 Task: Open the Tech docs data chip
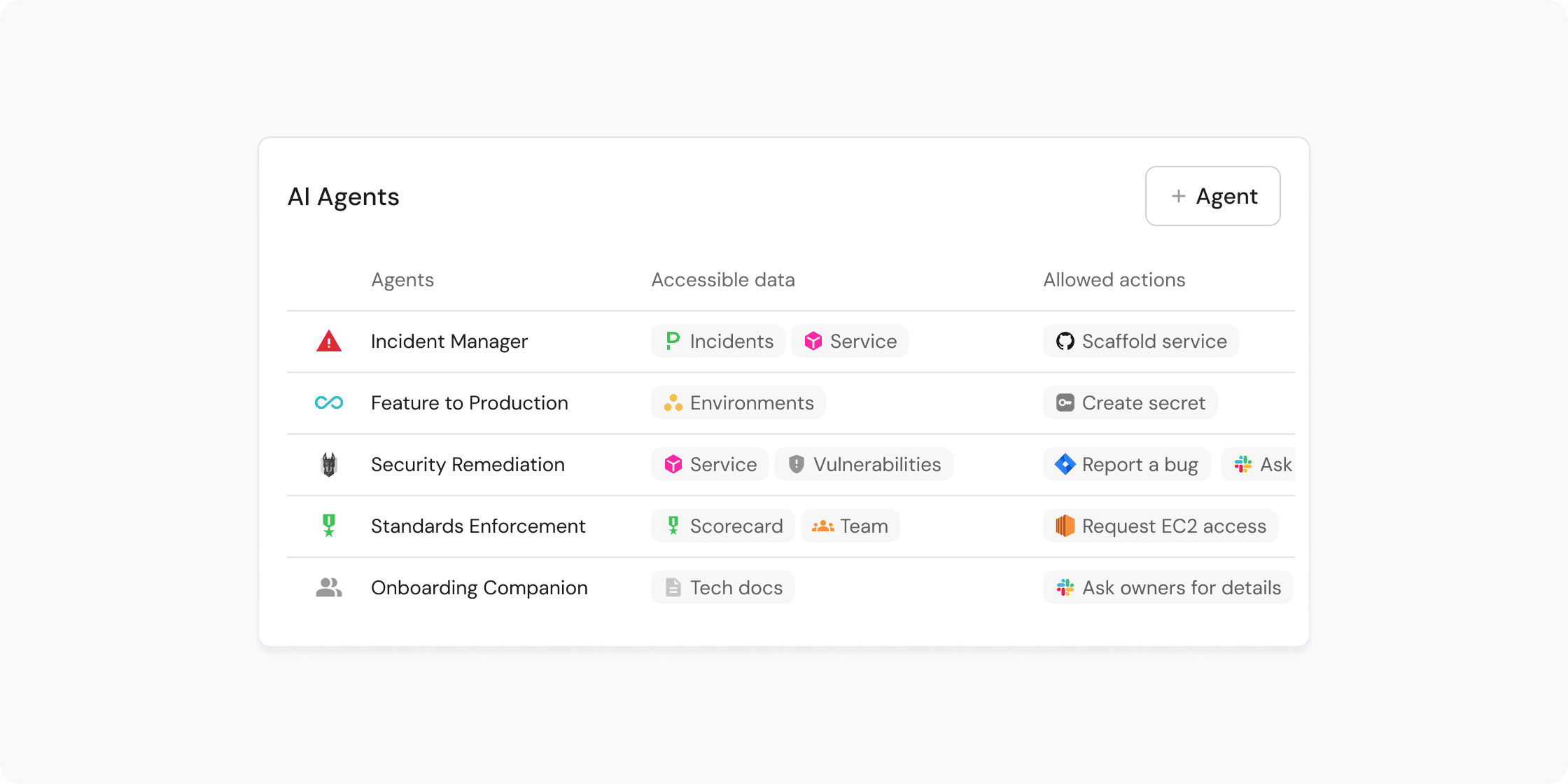(722, 587)
